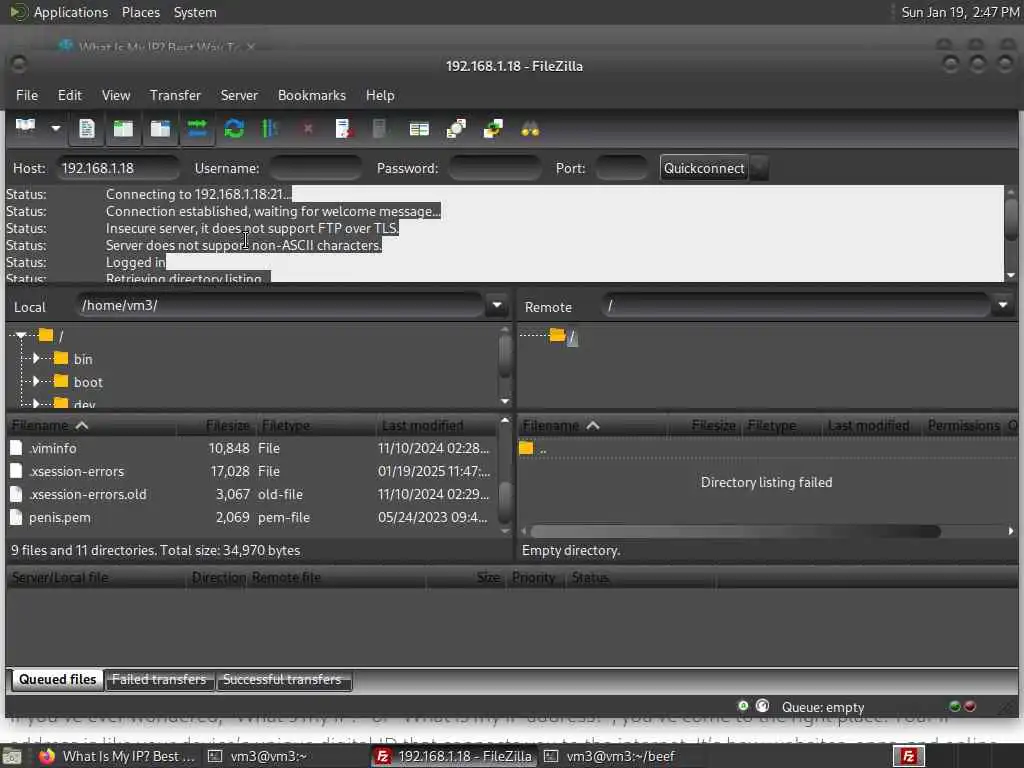Open the Applications menu in top panel

(x=71, y=12)
